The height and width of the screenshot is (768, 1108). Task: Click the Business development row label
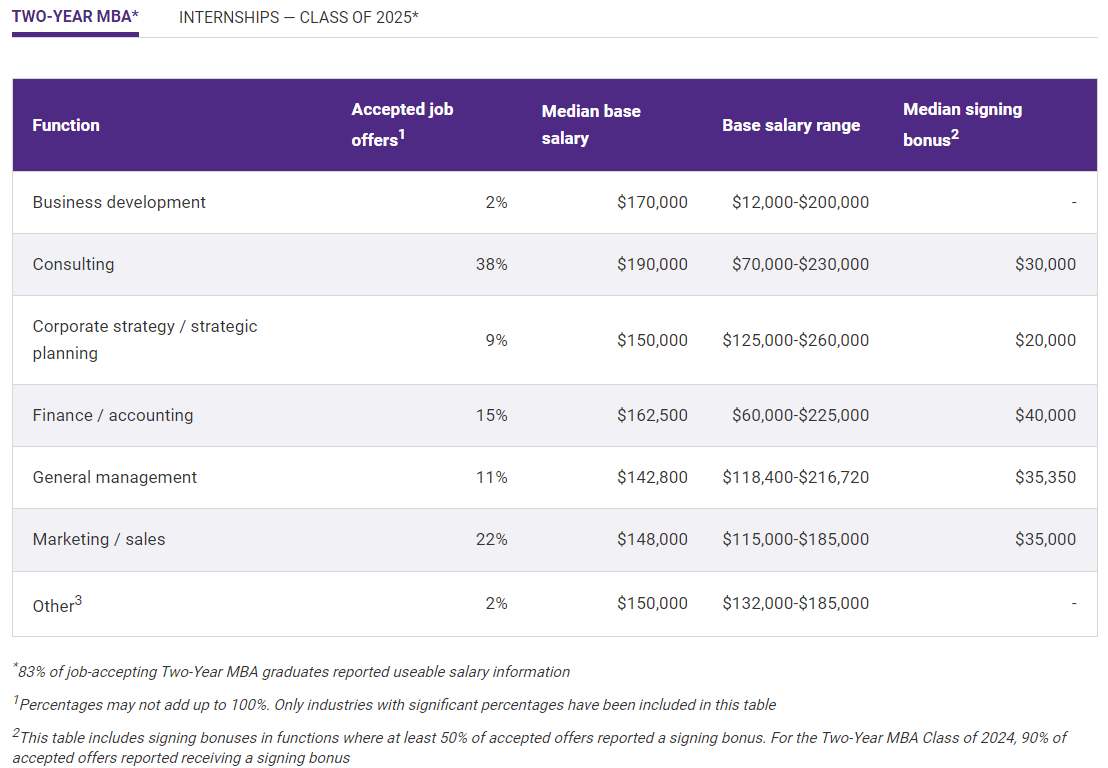point(119,202)
